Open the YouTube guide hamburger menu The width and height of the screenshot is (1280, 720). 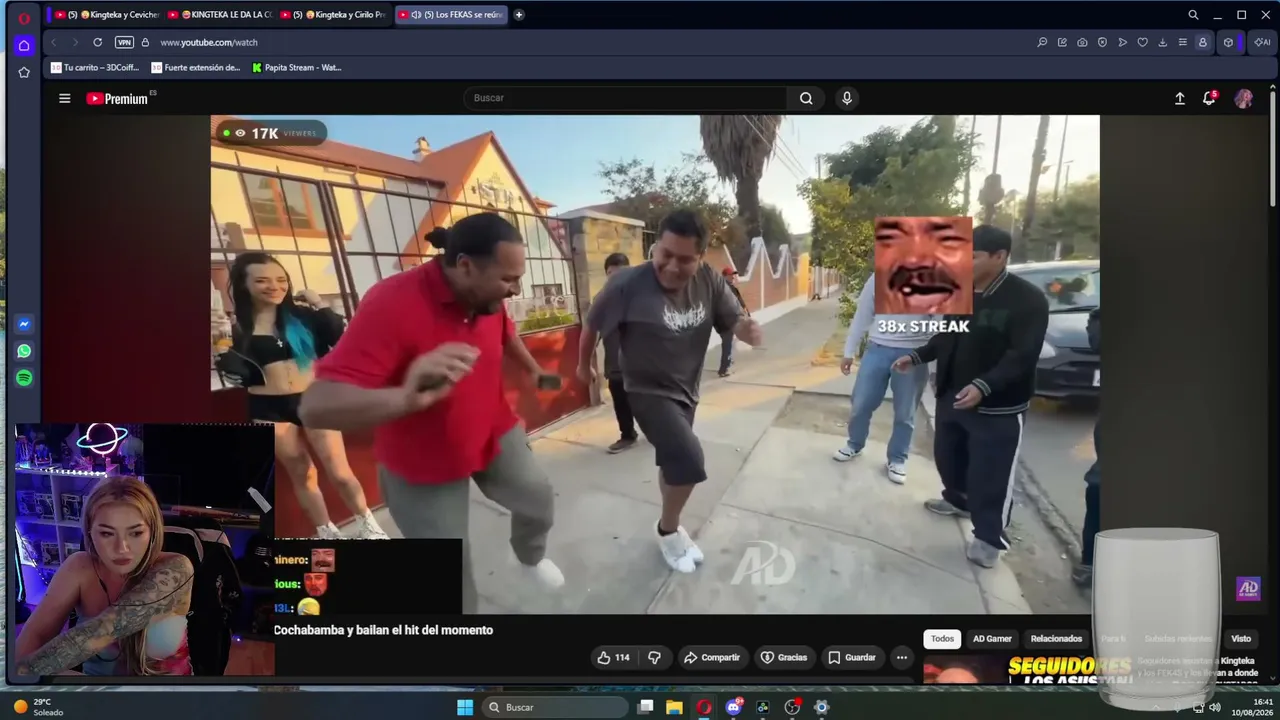[x=65, y=98]
